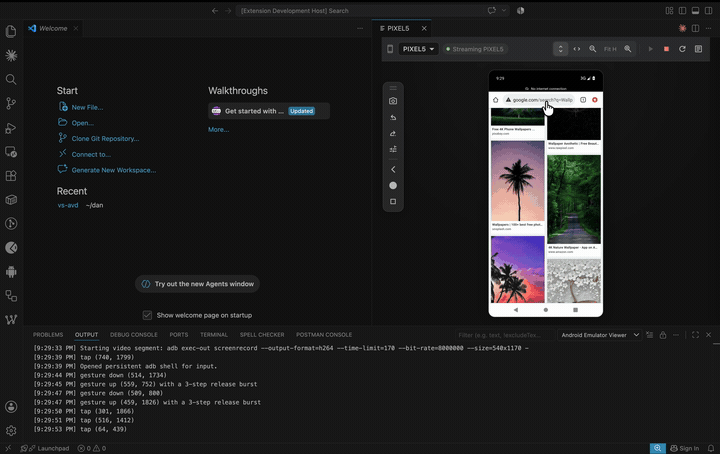Click More... under Walkthroughs

[219, 129]
